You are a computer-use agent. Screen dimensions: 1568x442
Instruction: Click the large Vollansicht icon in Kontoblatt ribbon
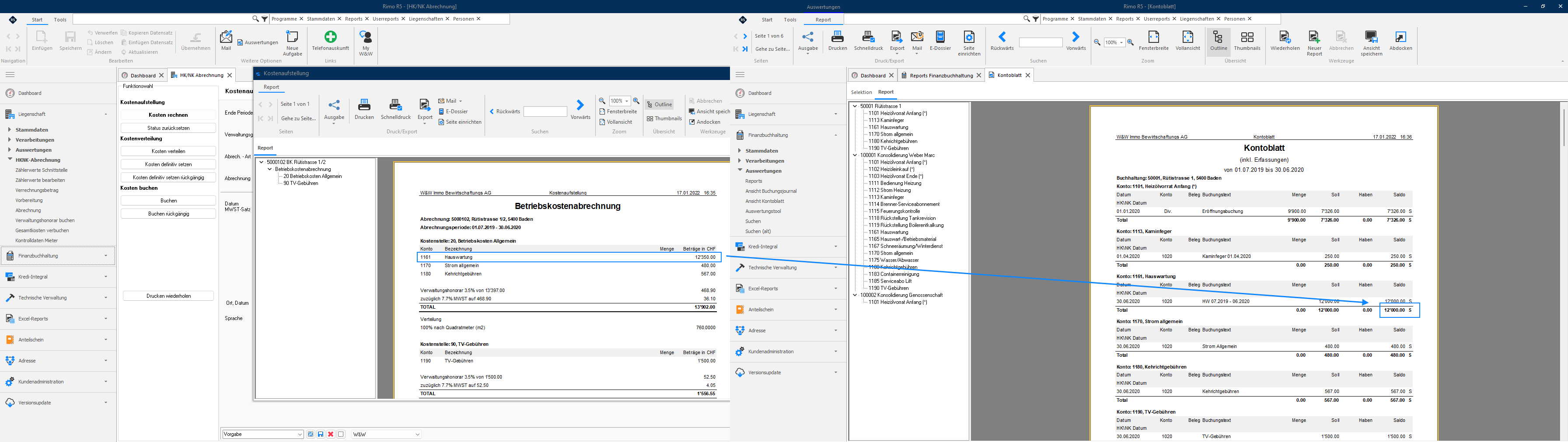pyautogui.click(x=1187, y=37)
